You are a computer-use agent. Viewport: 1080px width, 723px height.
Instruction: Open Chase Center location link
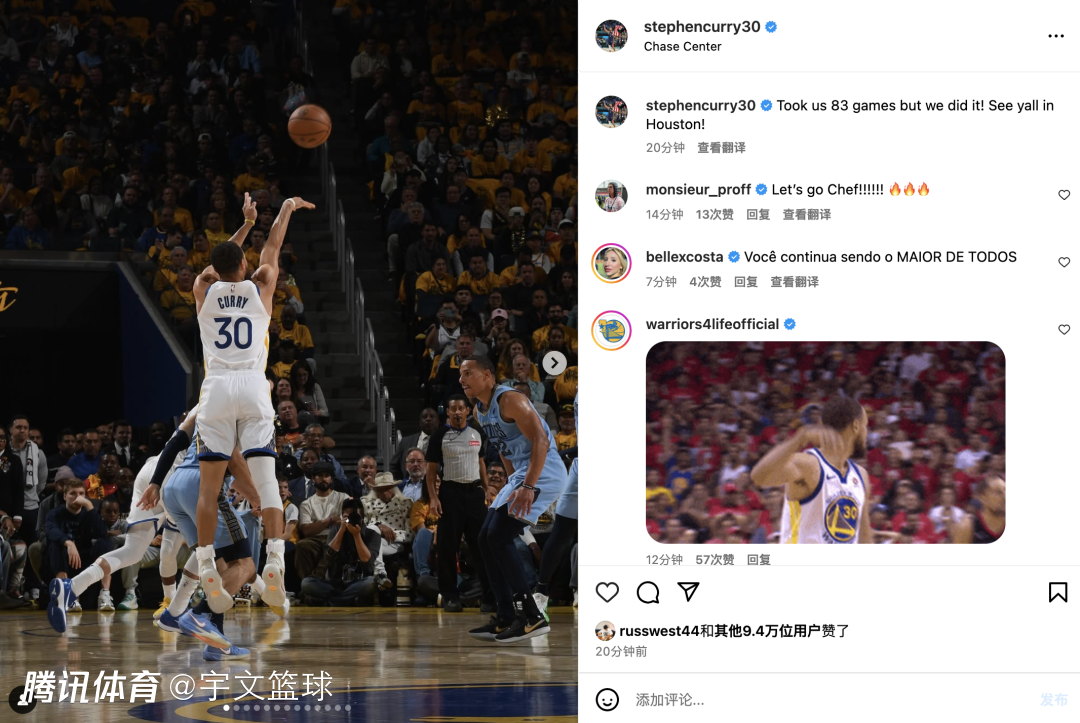tap(683, 46)
